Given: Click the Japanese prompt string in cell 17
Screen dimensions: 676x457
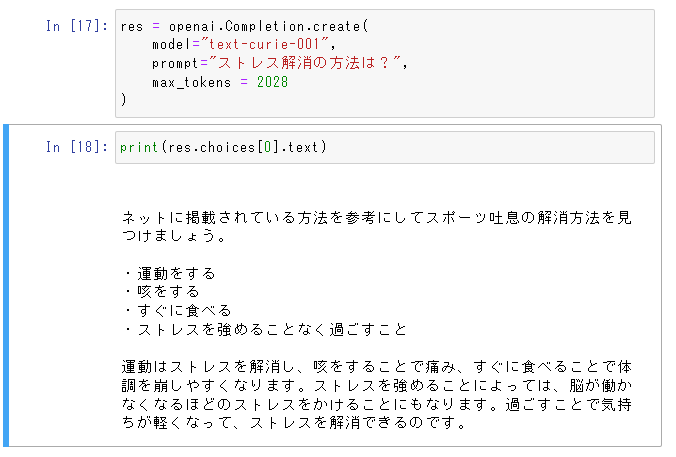Looking at the screenshot, I should click(304, 63).
